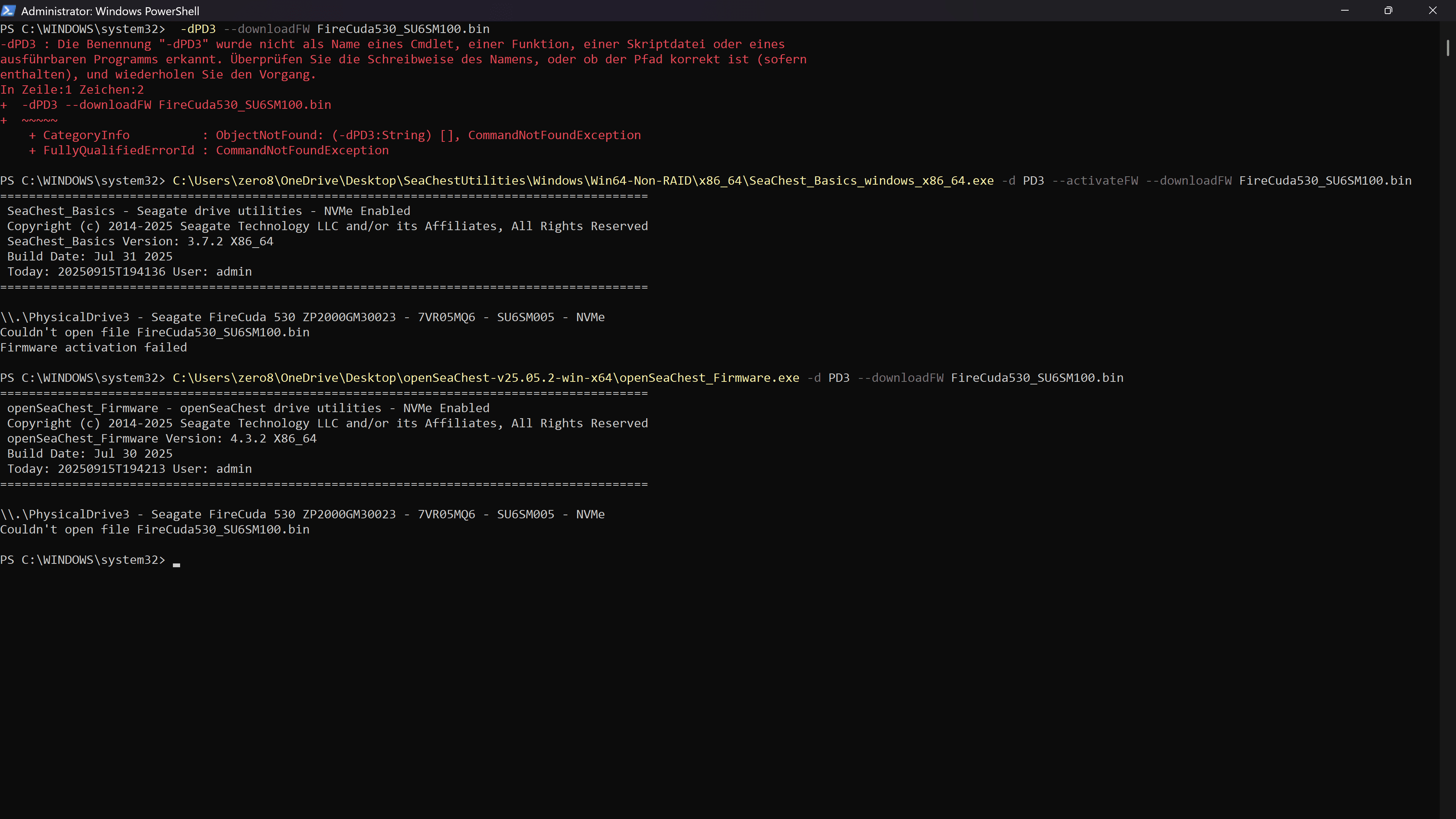Click the vertical scrollbar thumb
The image size is (1456, 819).
(1448, 48)
